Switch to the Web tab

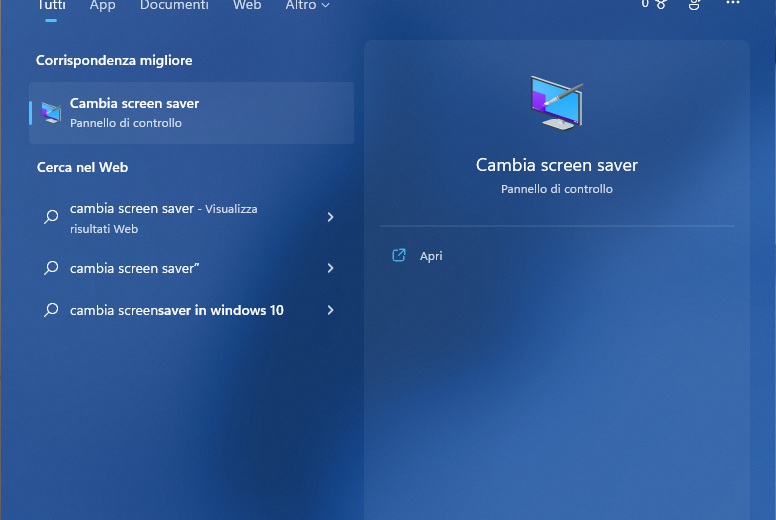coord(247,5)
